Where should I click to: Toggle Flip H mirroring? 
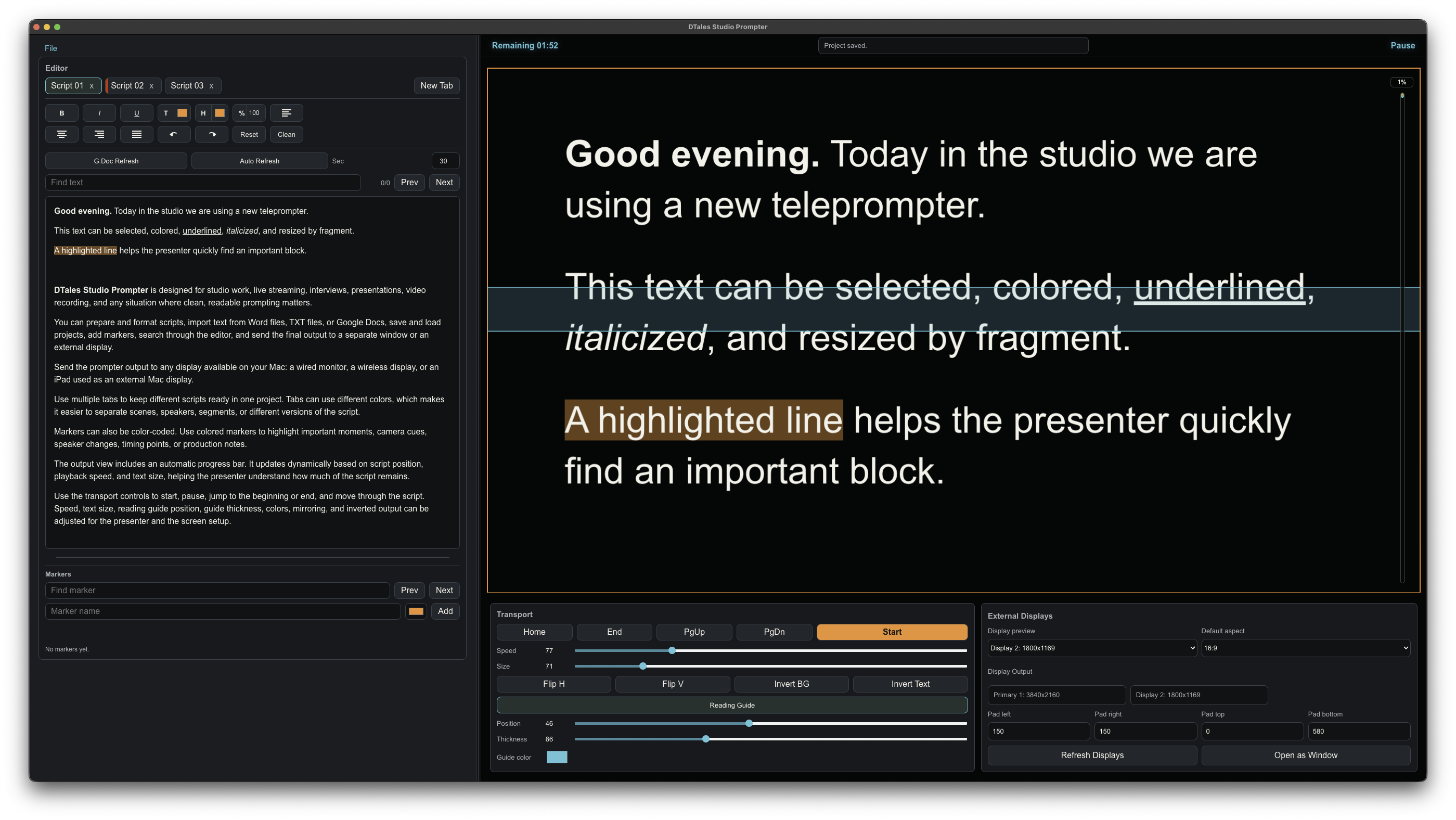pyautogui.click(x=554, y=684)
